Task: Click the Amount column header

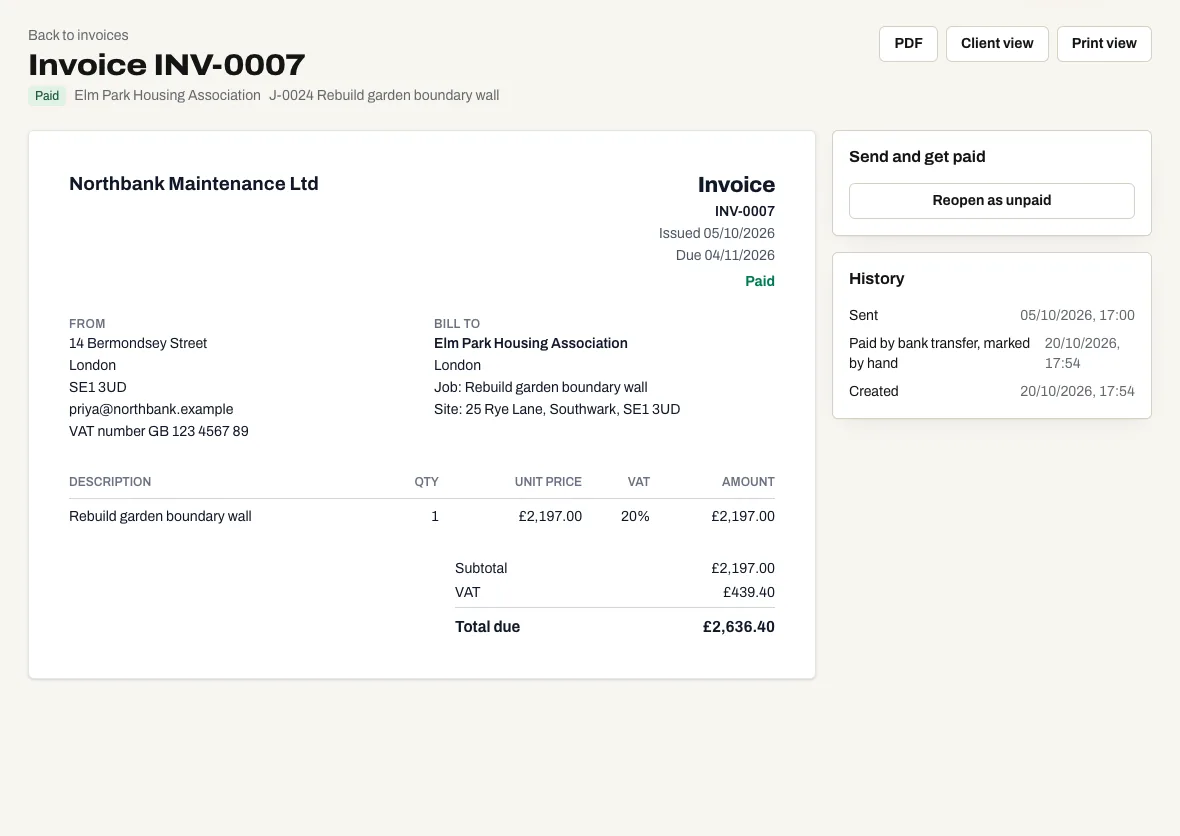Action: tap(748, 482)
